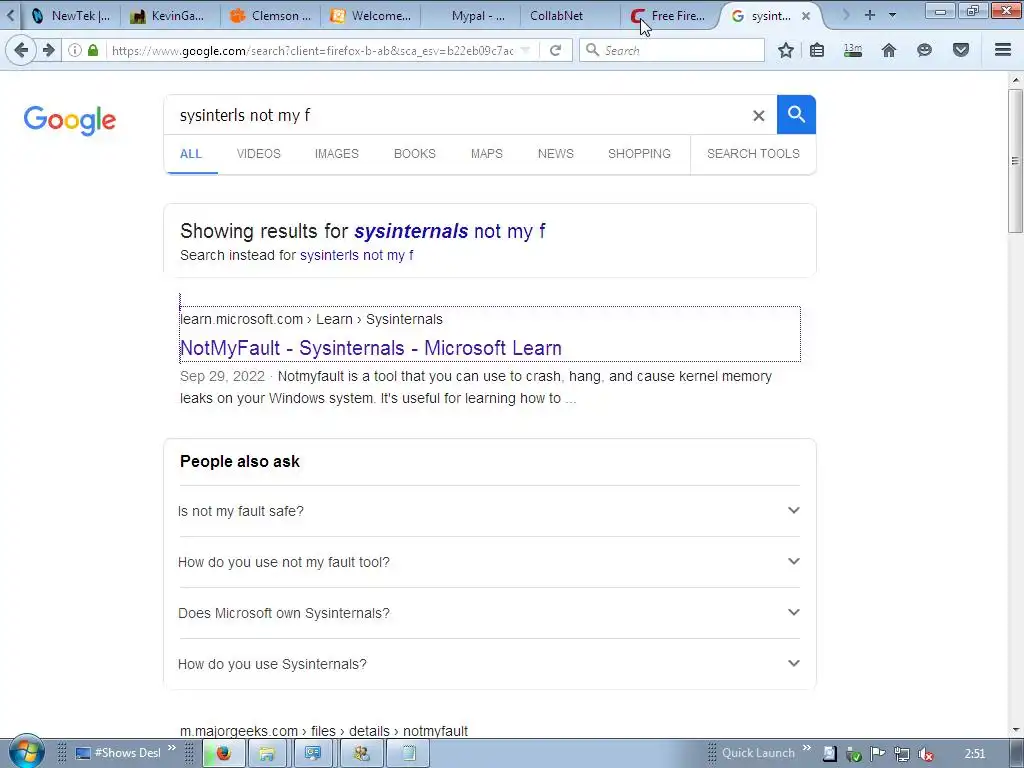Open the file explorer taskbar button
1024x768 pixels.
[266, 753]
